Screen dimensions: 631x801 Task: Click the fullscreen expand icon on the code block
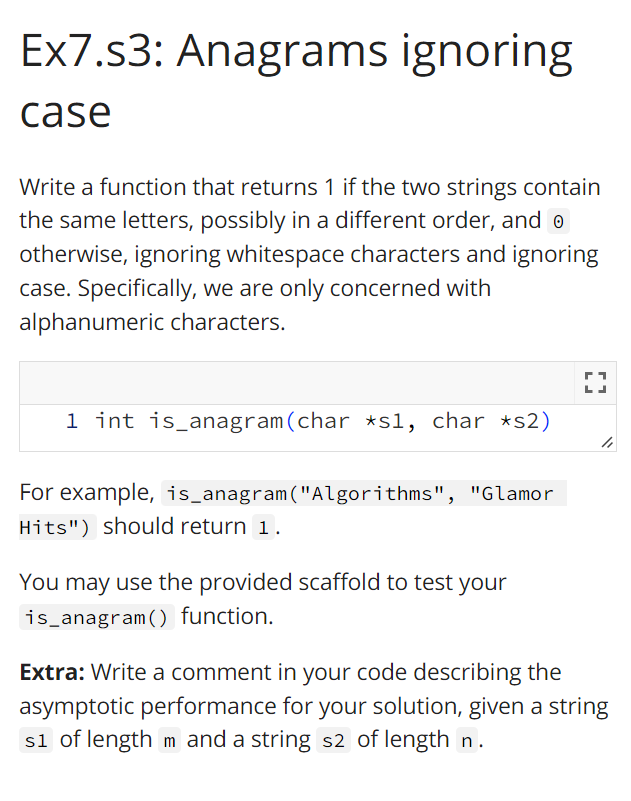595,382
